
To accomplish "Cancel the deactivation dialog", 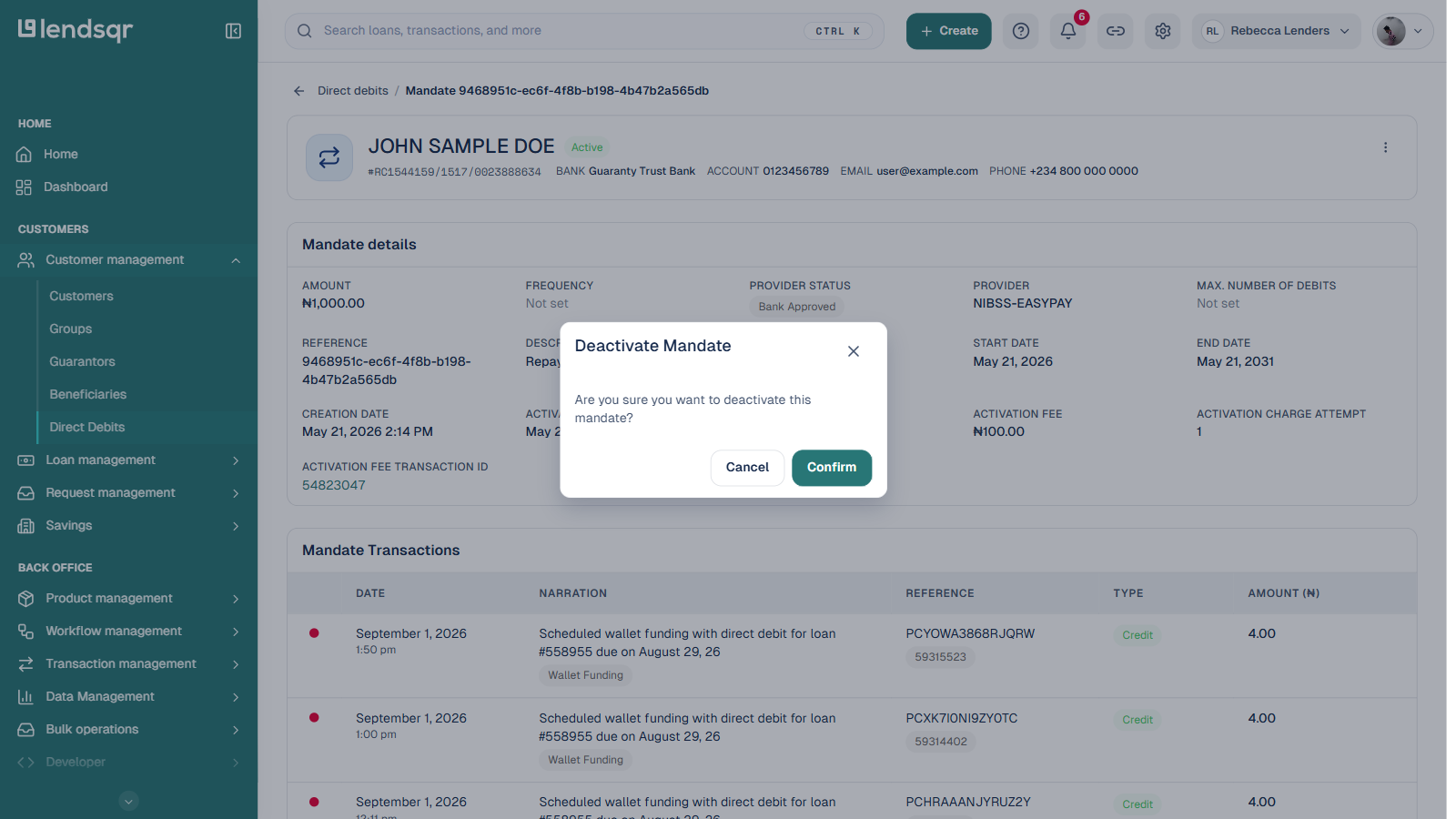I will (747, 468).
